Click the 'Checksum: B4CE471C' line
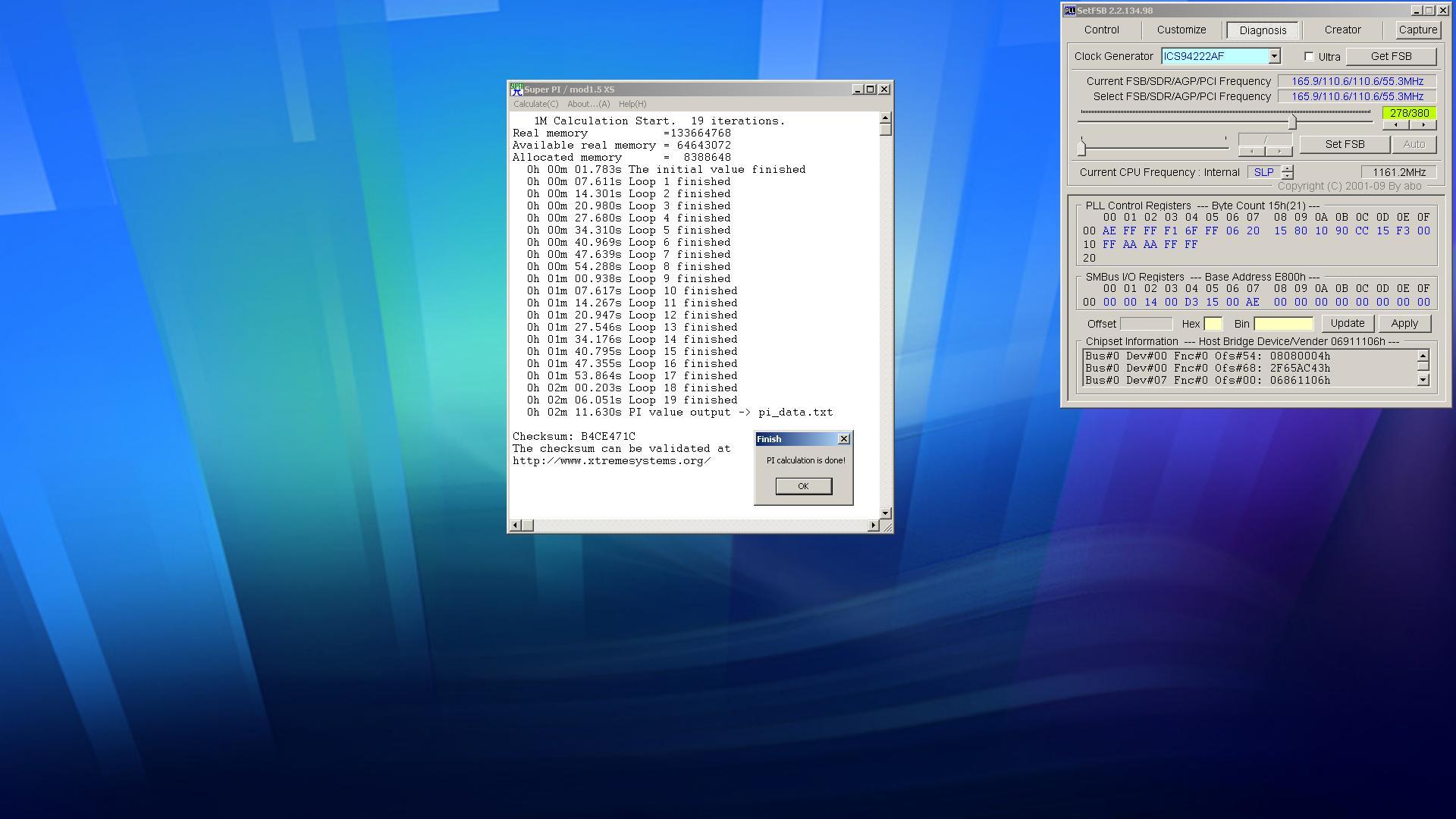1456x819 pixels. [x=573, y=437]
